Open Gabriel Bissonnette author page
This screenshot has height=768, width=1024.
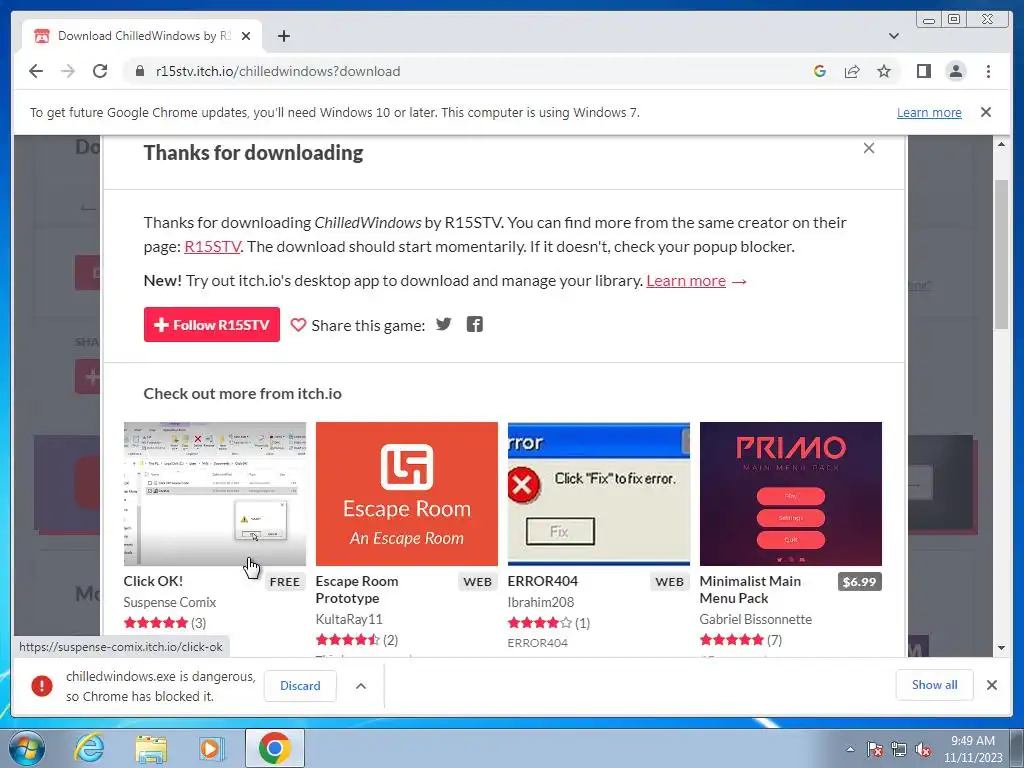(756, 619)
